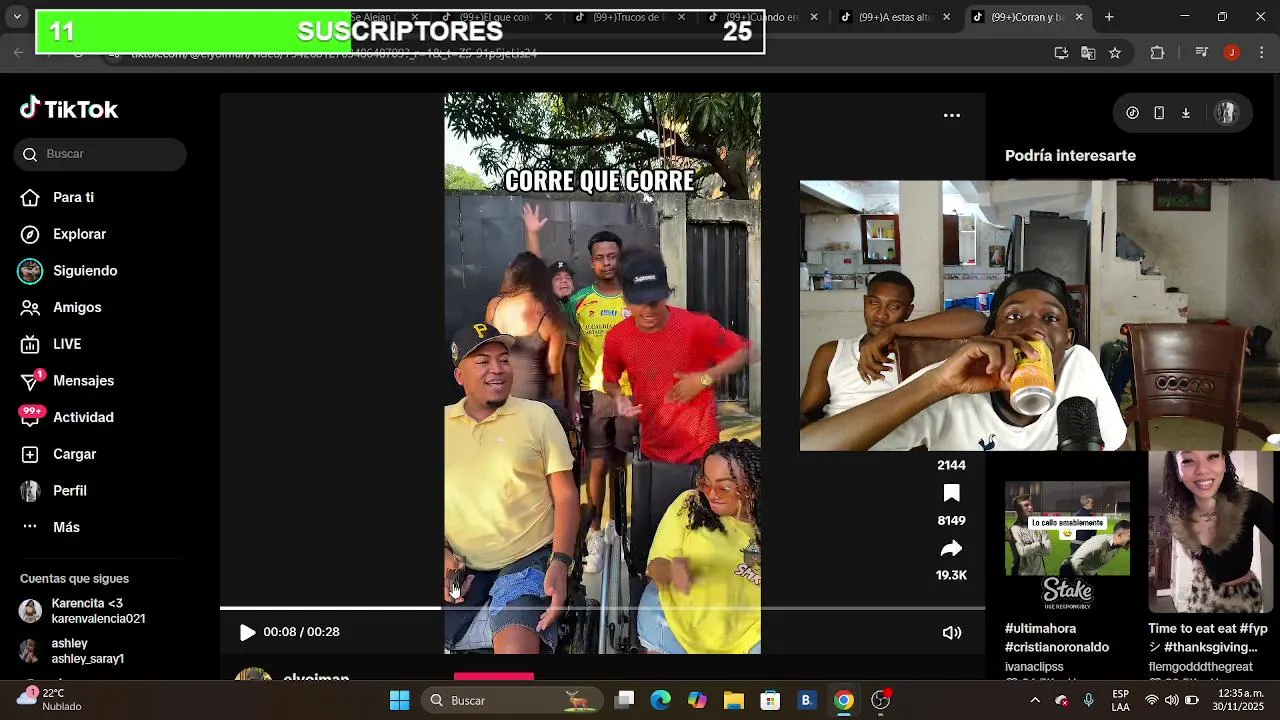Open ivanaclipss creator link
The image size is (1280, 720).
[x=1034, y=667]
